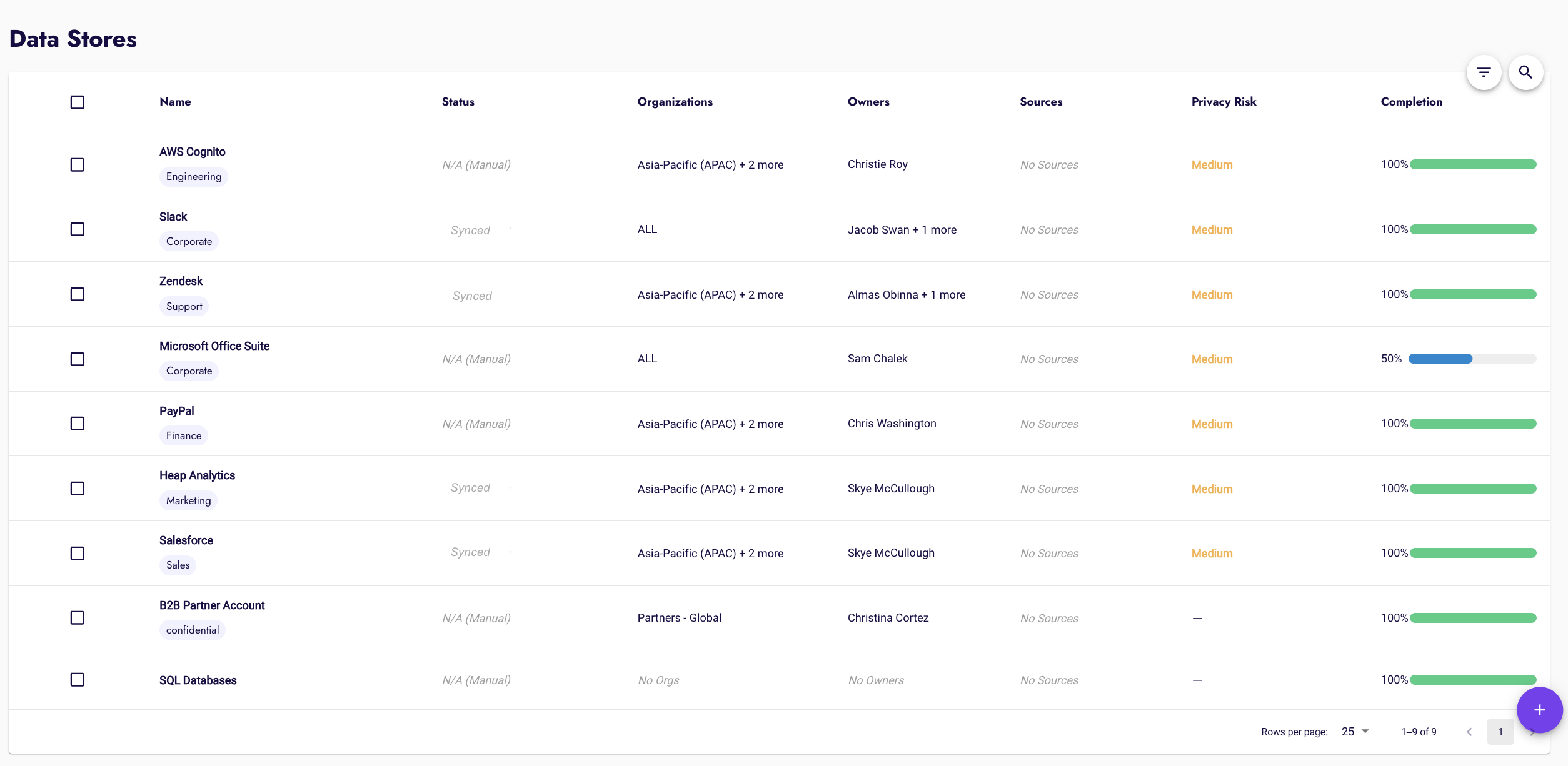The height and width of the screenshot is (766, 1568).
Task: Click the Owners column header
Action: pyautogui.click(x=868, y=102)
